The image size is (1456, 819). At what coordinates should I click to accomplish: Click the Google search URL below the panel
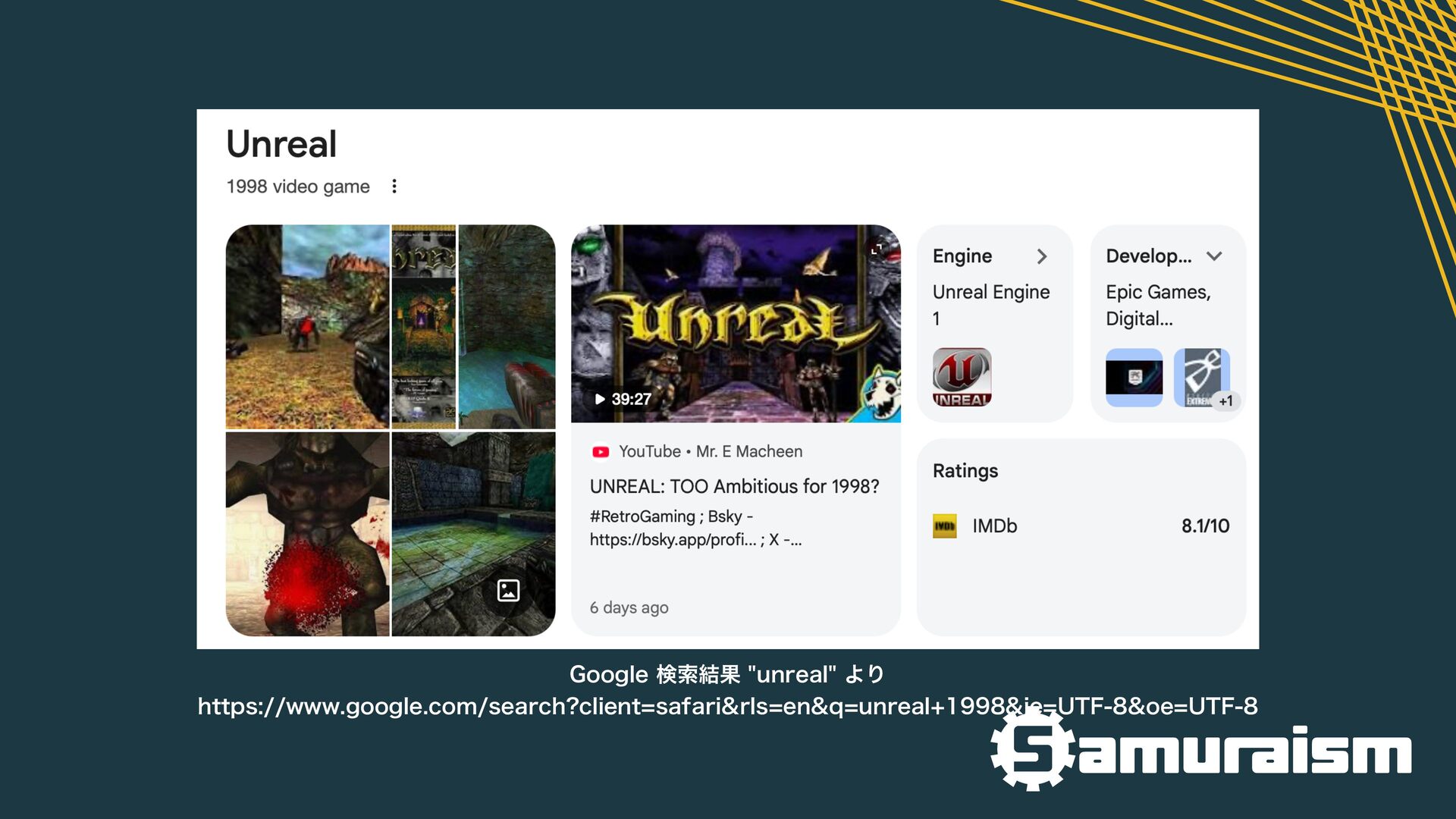[728, 707]
